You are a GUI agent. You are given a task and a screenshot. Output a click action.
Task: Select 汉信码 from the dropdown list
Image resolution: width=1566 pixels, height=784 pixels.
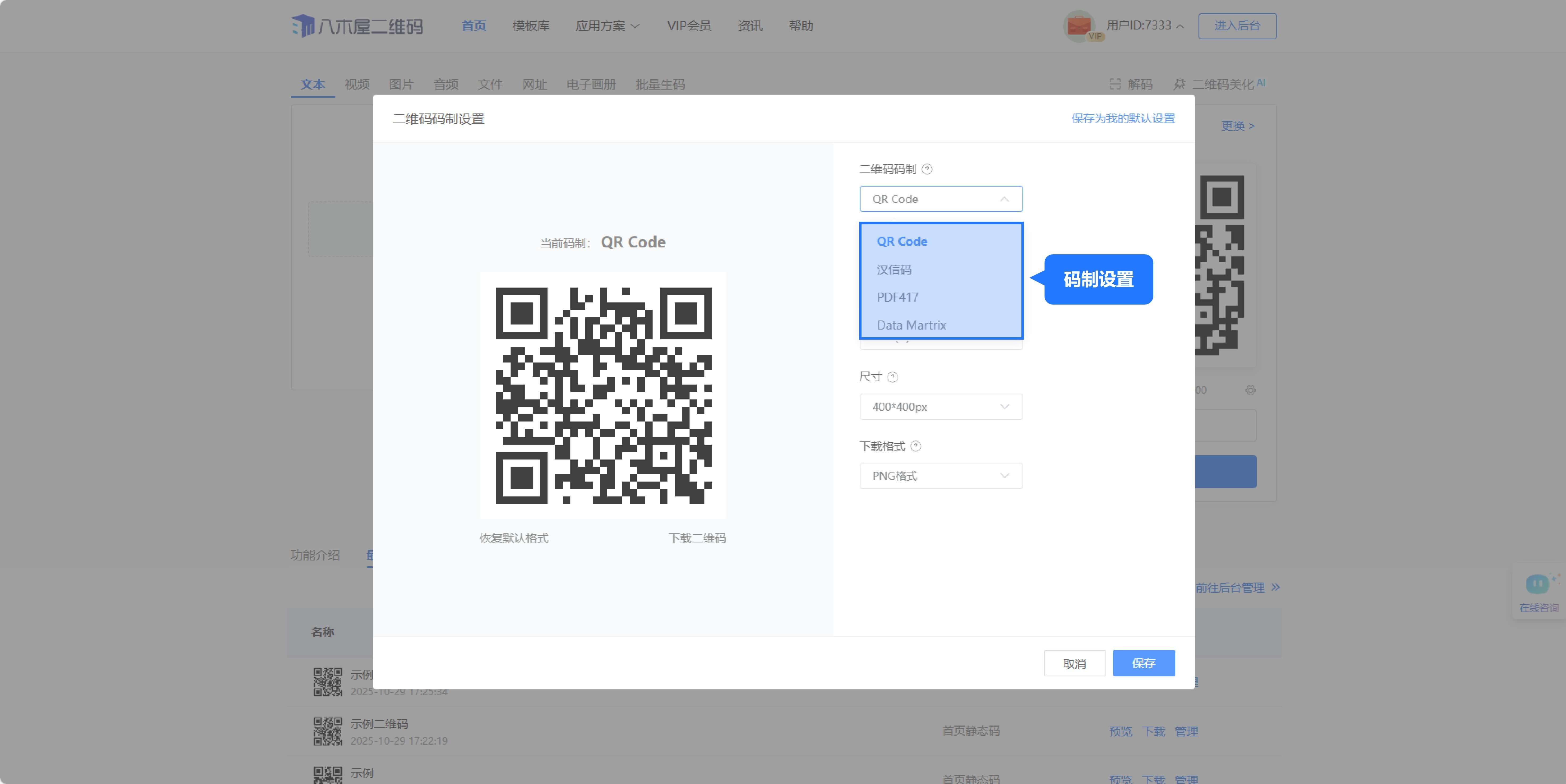(894, 269)
